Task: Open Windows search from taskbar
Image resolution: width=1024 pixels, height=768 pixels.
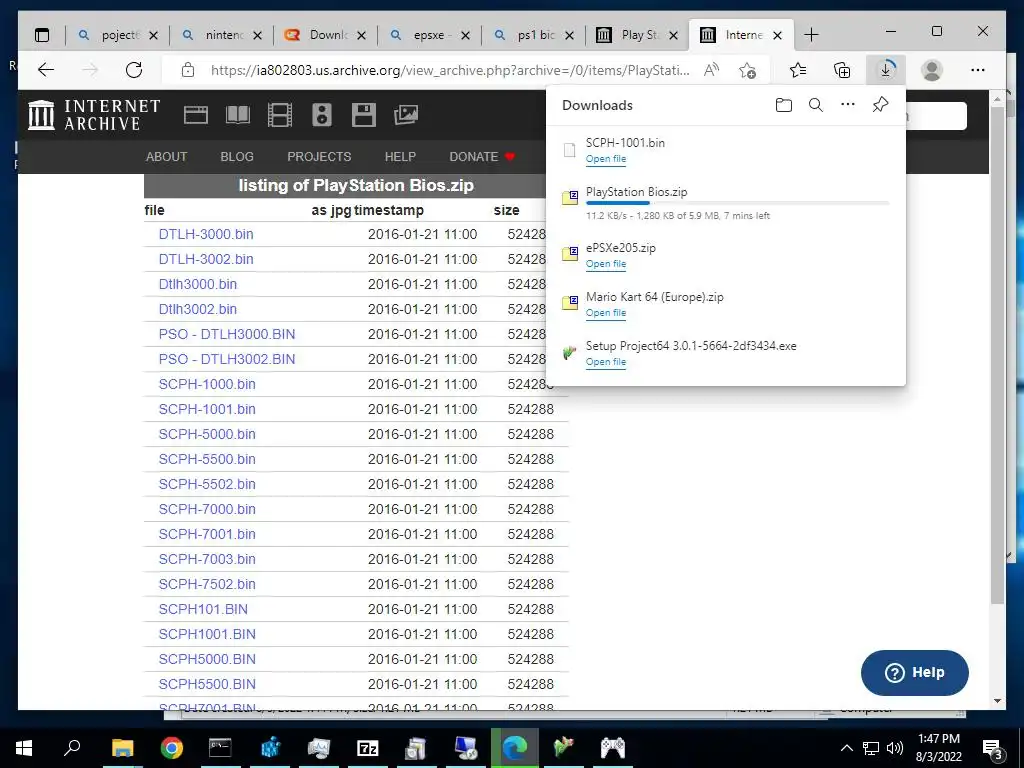Action: (72, 748)
